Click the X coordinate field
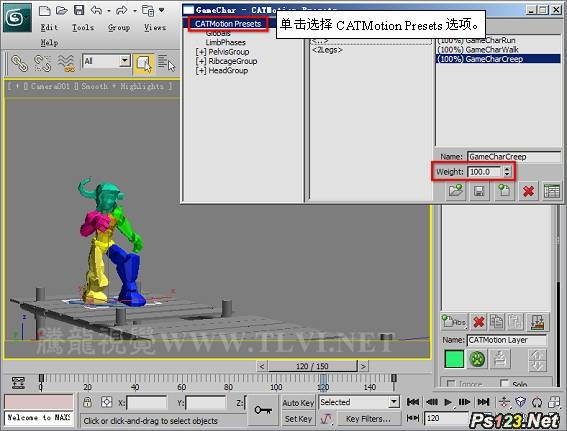The height and width of the screenshot is (431, 567). [x=146, y=402]
